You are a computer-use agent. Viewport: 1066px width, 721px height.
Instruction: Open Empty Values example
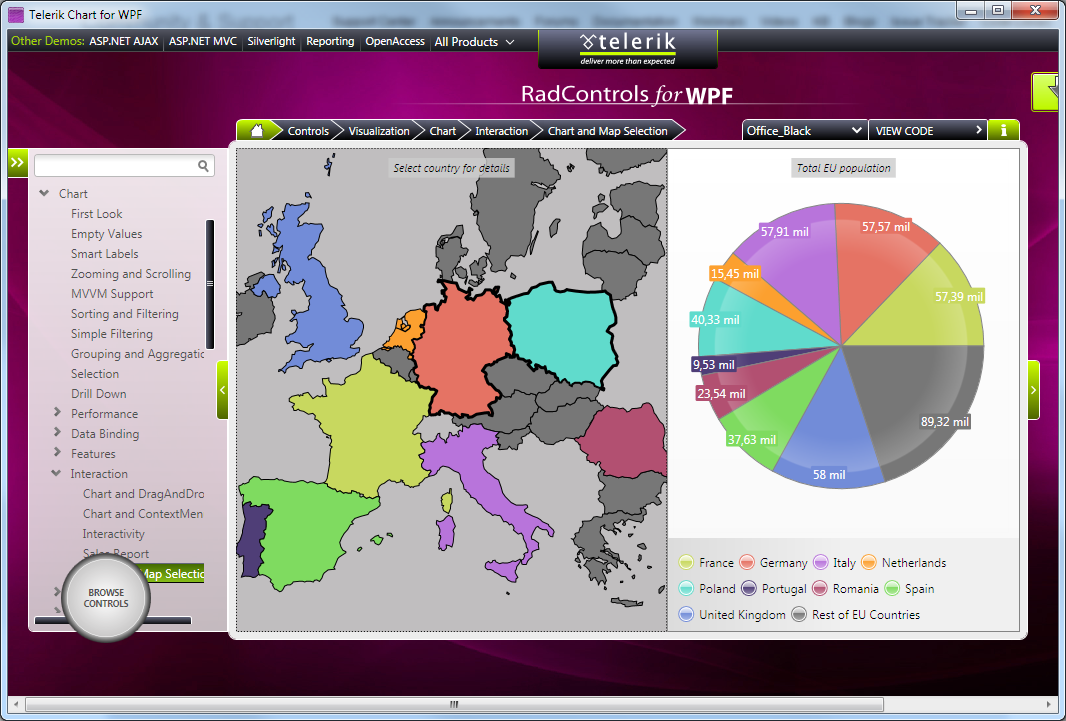click(107, 234)
